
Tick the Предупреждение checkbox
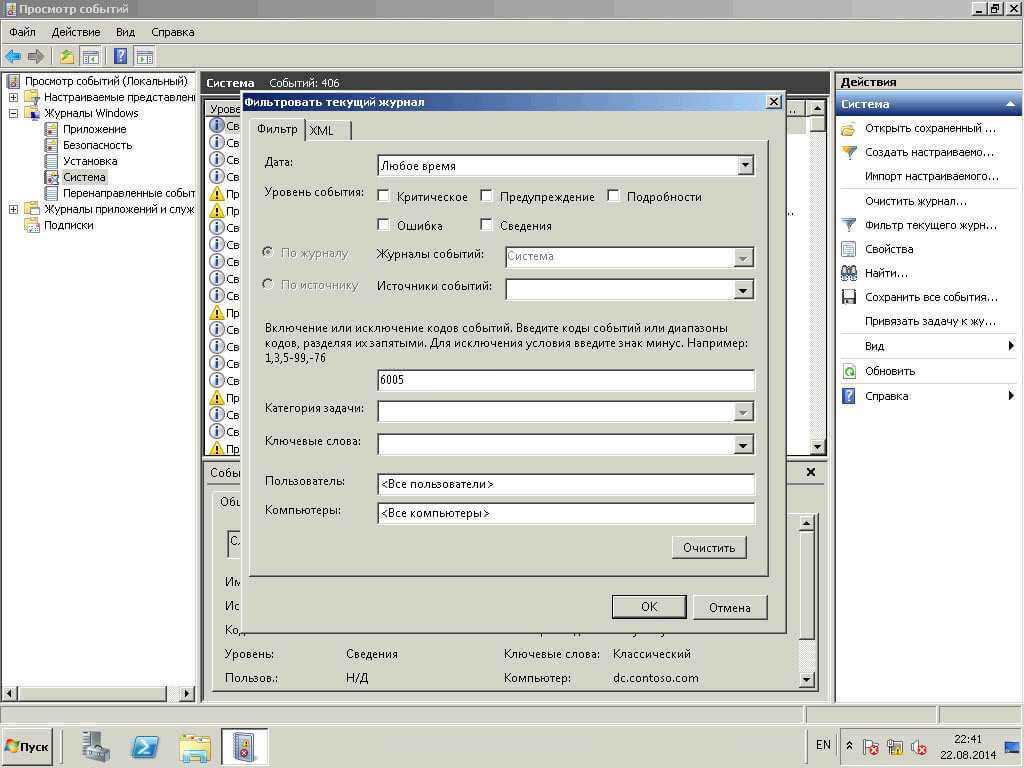pos(487,196)
